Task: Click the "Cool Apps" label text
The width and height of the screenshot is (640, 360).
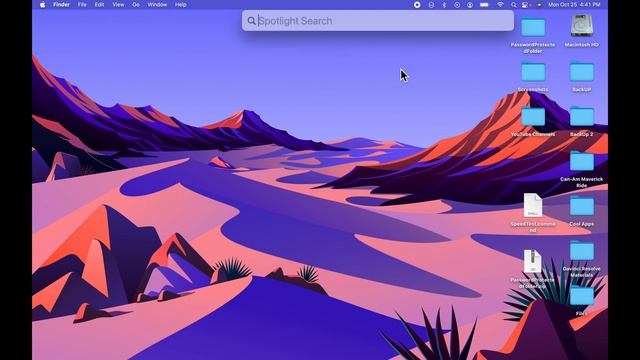Action: pos(582,224)
